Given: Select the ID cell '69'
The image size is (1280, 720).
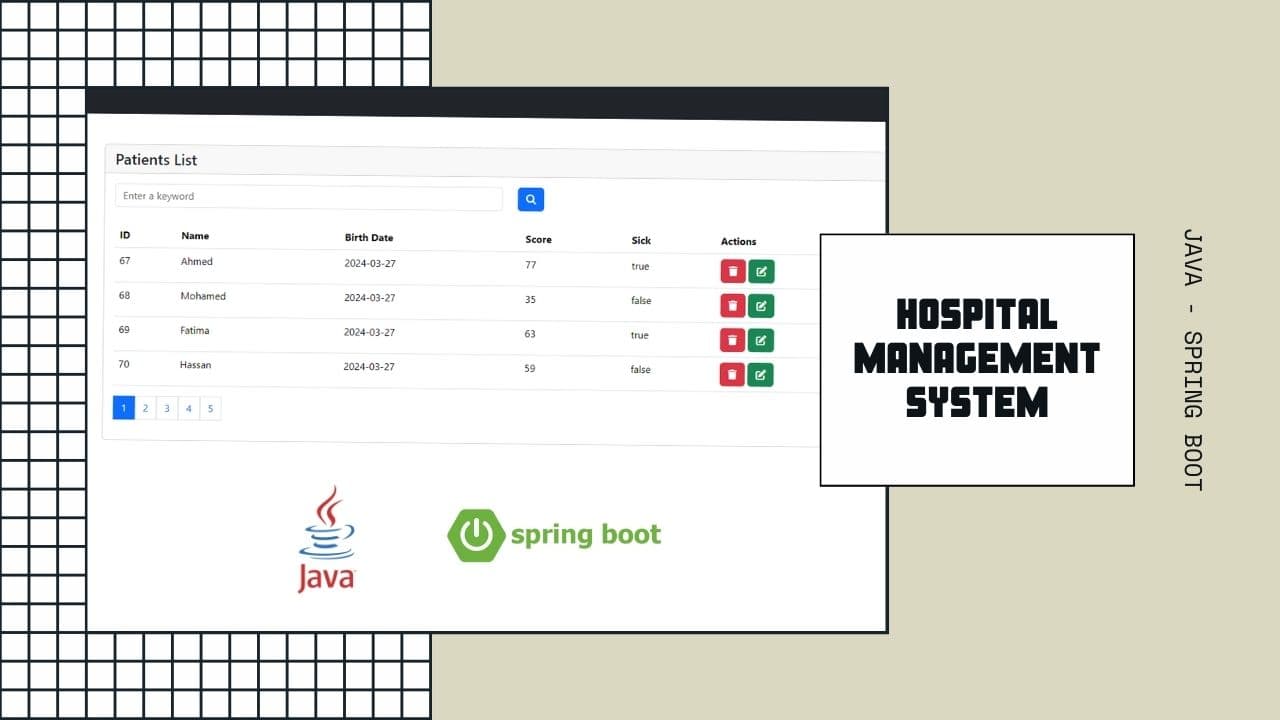Looking at the screenshot, I should click(124, 329).
